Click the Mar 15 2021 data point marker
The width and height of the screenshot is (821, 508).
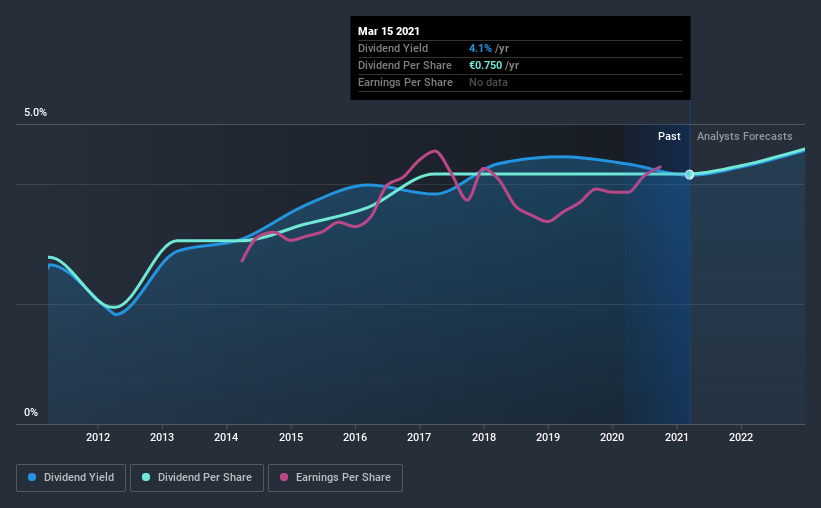click(x=690, y=174)
